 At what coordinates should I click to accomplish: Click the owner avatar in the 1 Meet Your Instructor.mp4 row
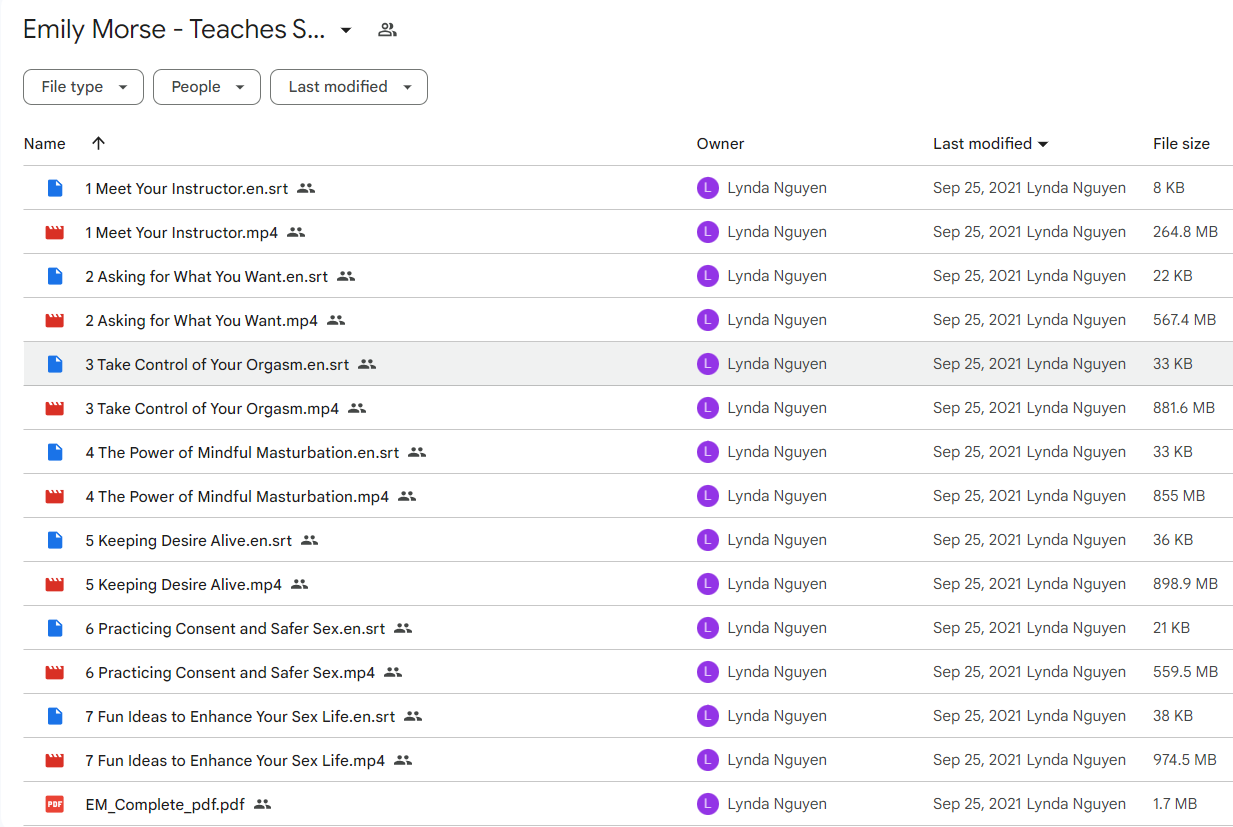(708, 232)
